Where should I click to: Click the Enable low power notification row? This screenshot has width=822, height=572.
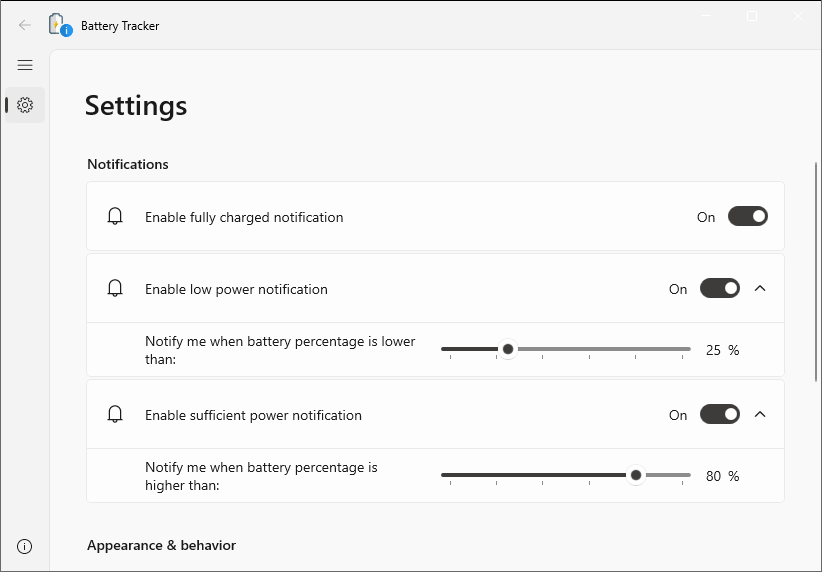(x=435, y=288)
